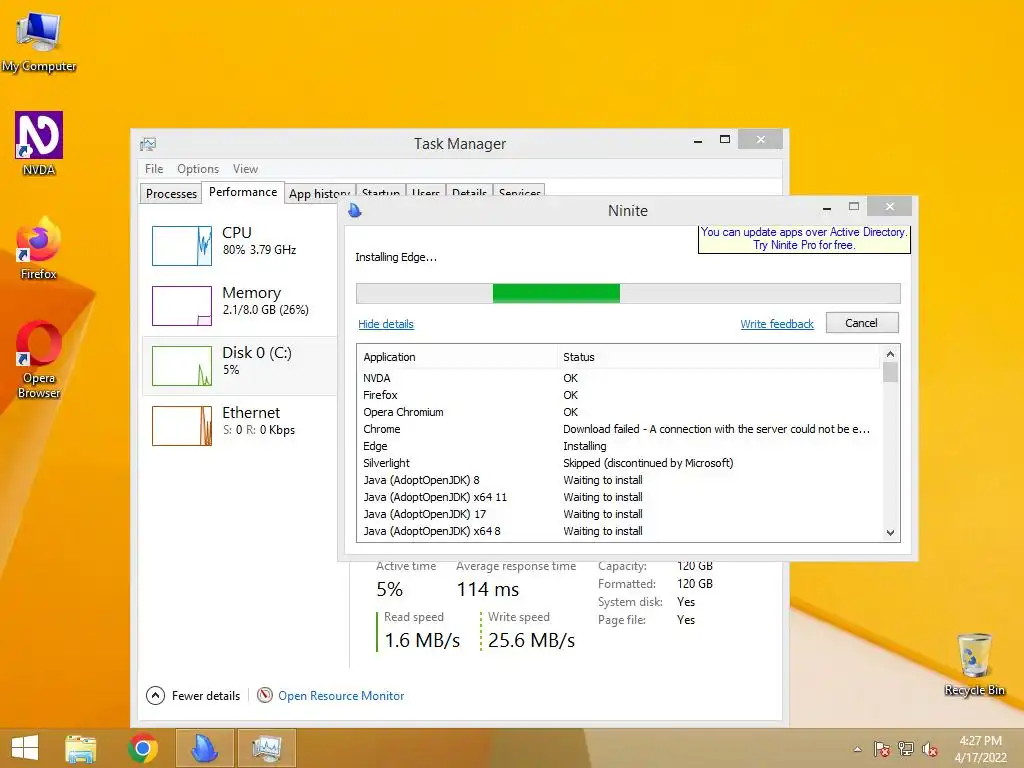The image size is (1024, 768).
Task: Click Hide details link in Ninite
Action: click(x=386, y=324)
